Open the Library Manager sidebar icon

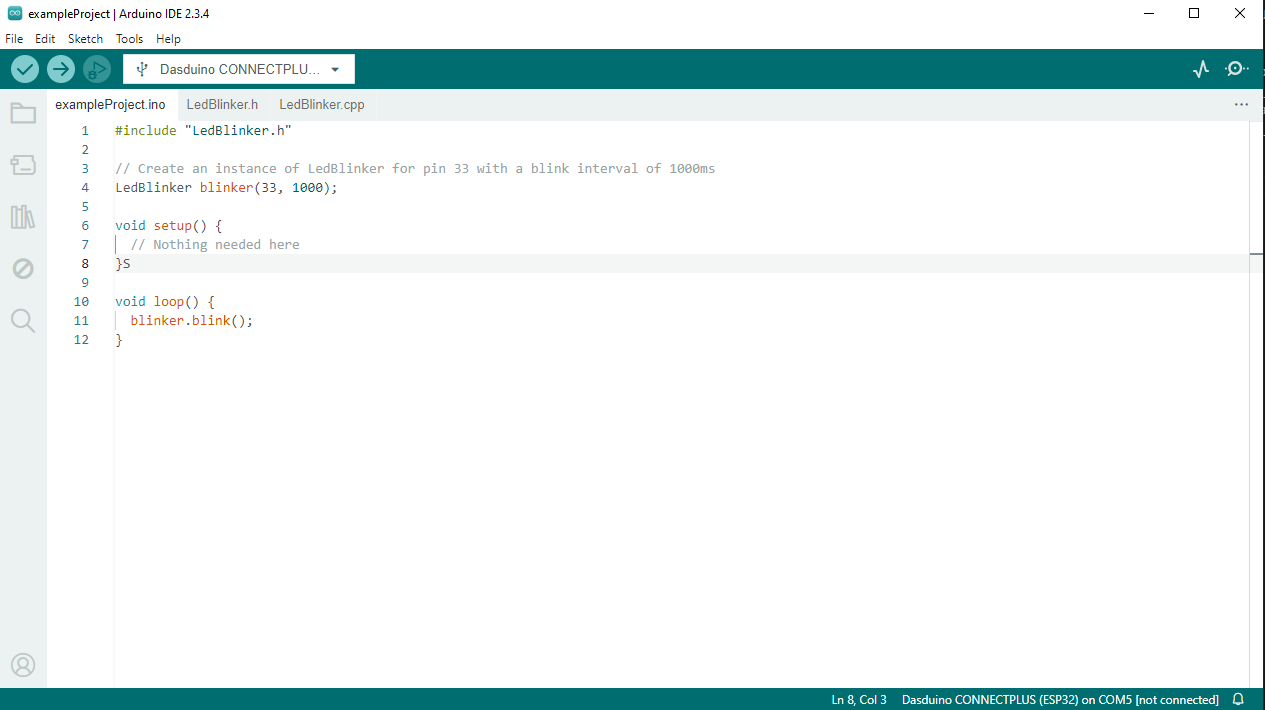click(x=23, y=217)
